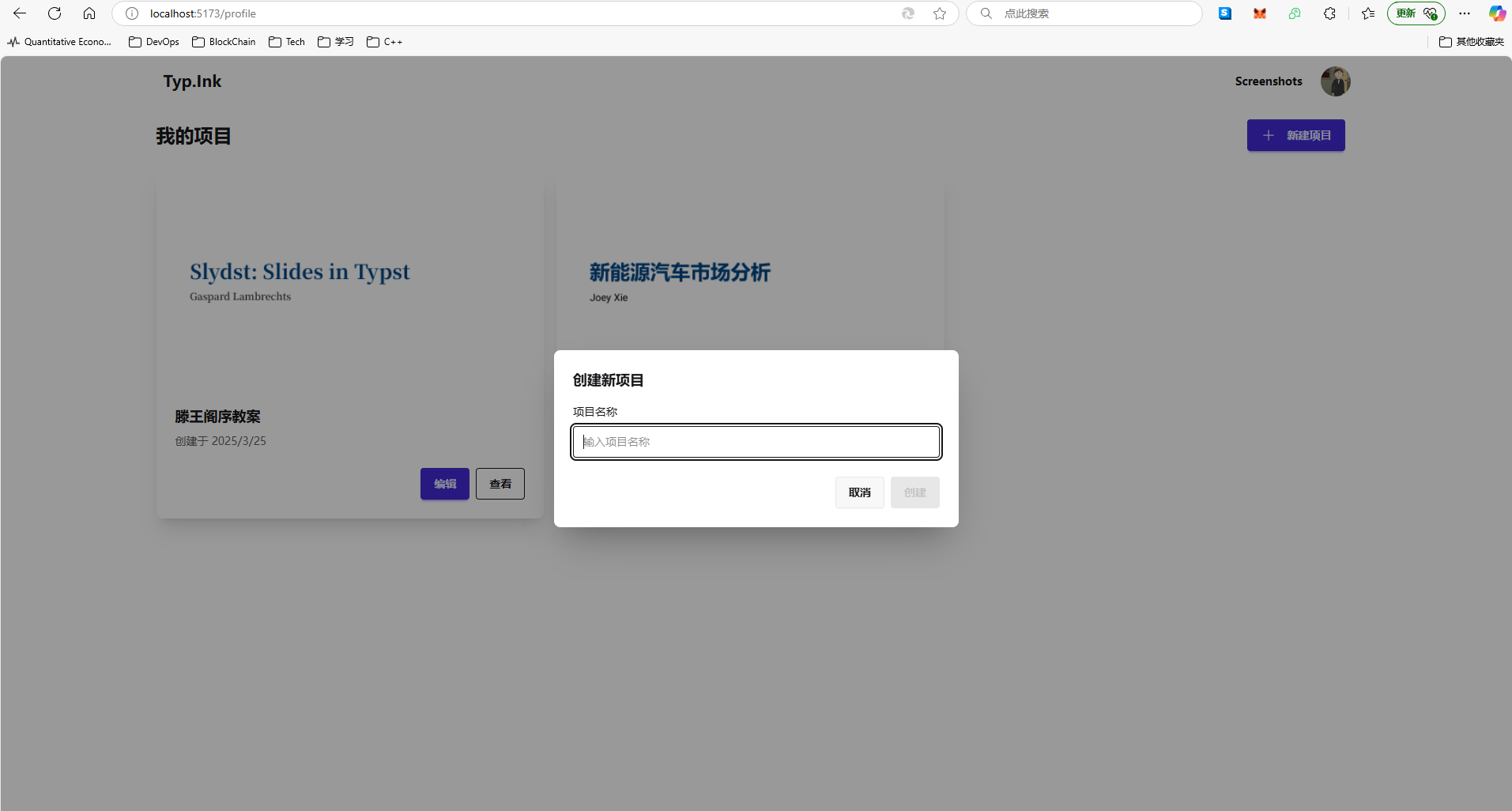Expand the 其他收藏夹 bookmarks folder

1471,42
